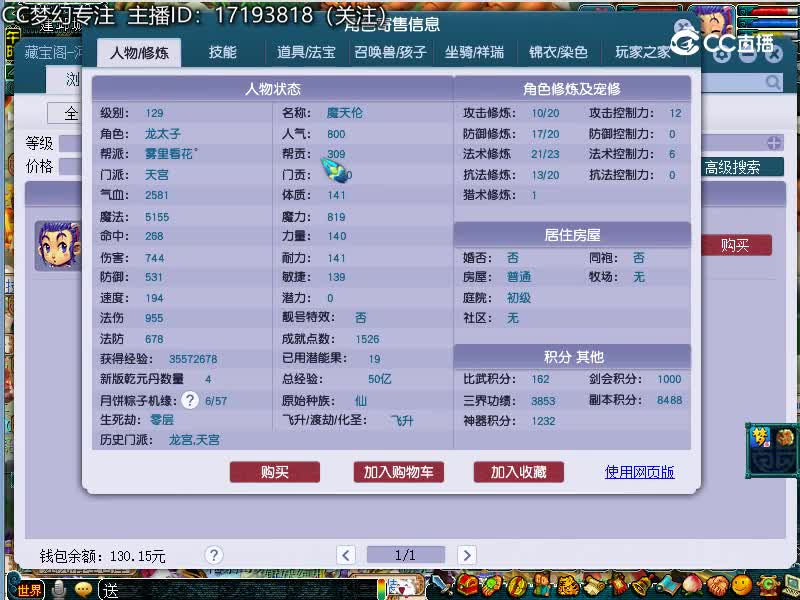Go to the previous listing page arrow

[x=345, y=555]
